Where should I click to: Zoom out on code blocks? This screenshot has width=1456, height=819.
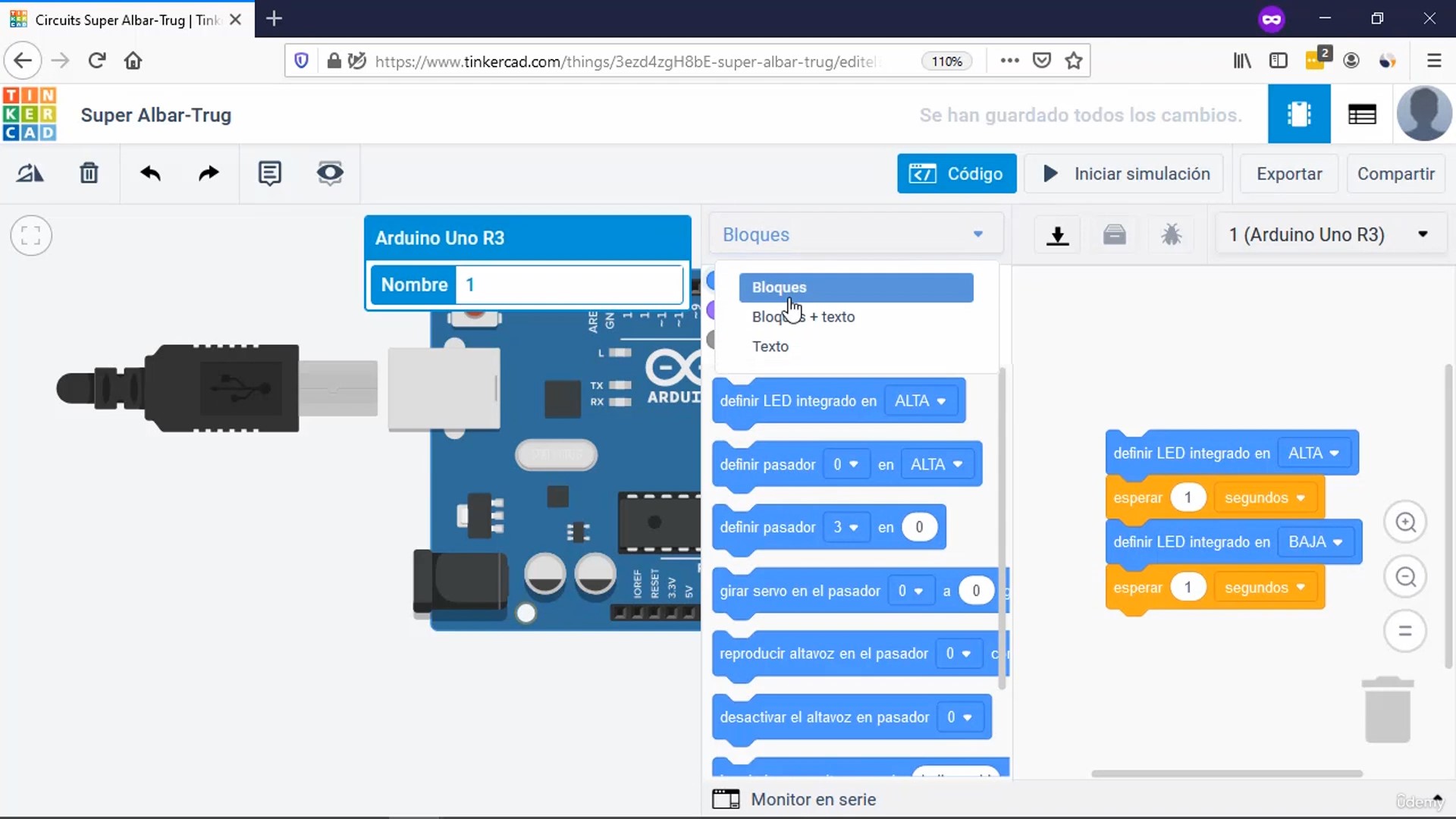[1405, 577]
